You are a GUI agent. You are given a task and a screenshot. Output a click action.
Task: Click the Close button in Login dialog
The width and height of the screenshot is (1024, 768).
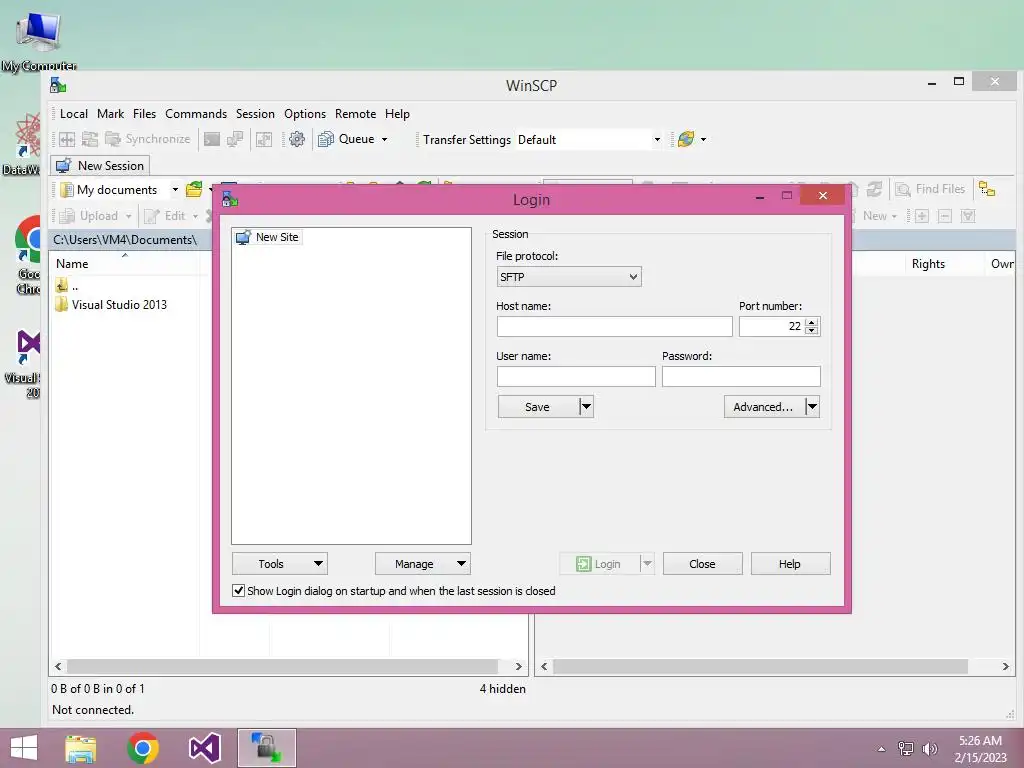(x=703, y=564)
